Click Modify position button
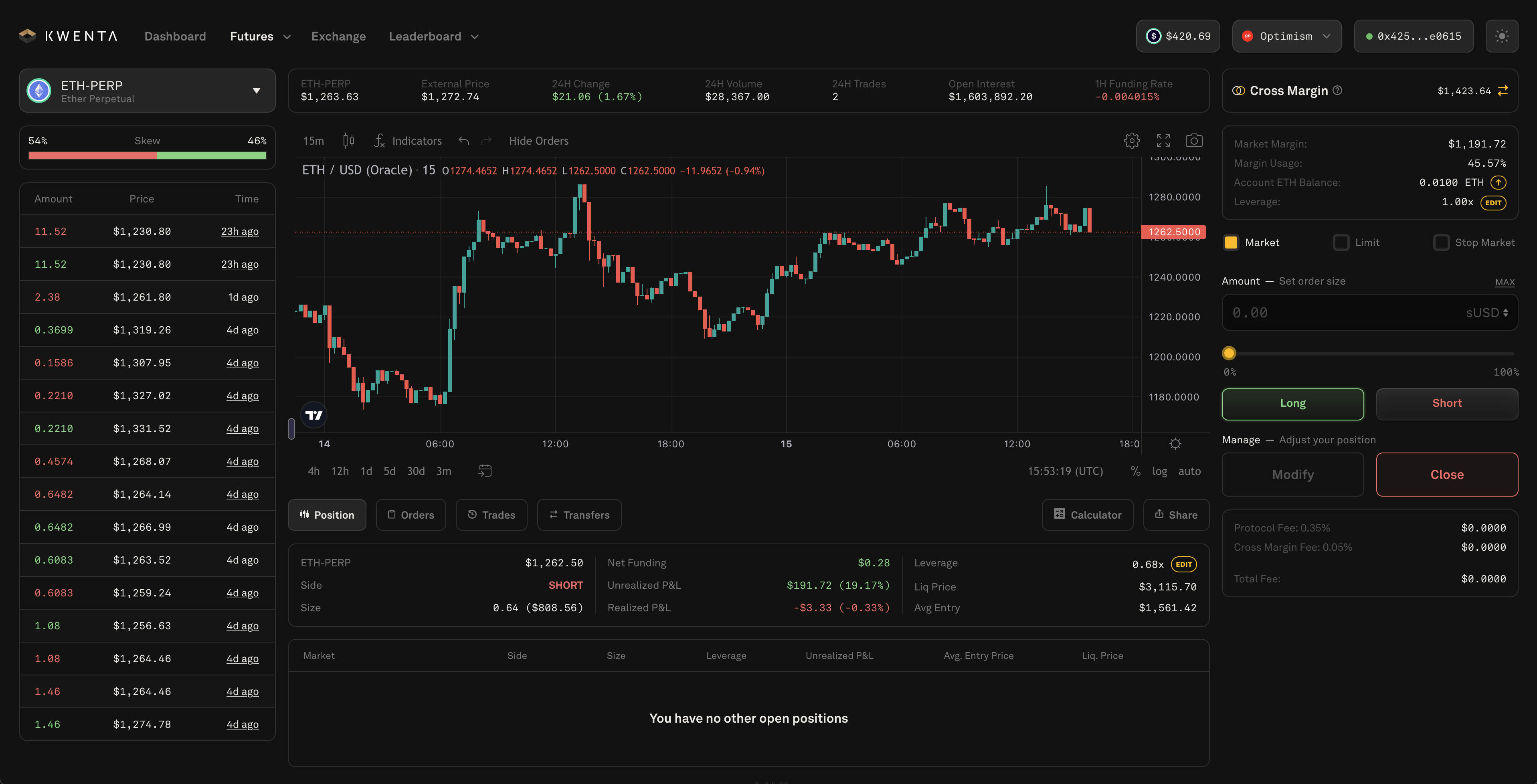 pyautogui.click(x=1292, y=474)
